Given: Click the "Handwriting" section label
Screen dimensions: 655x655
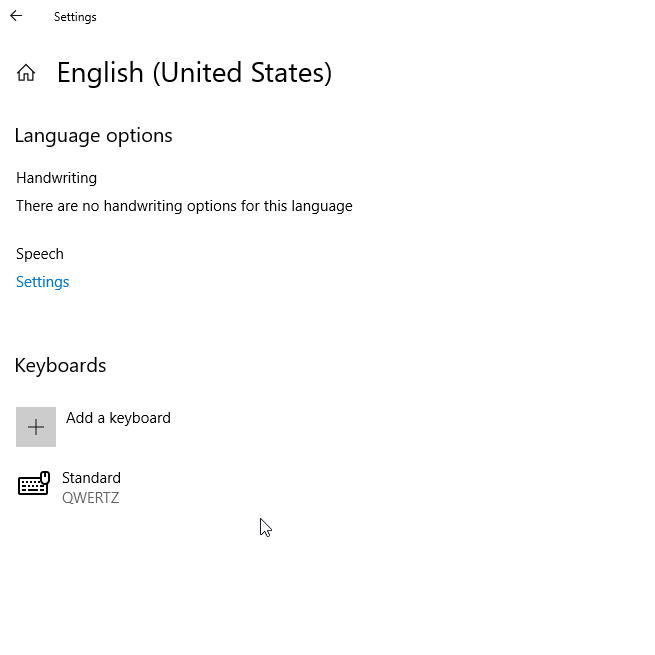Looking at the screenshot, I should pyautogui.click(x=56, y=178).
